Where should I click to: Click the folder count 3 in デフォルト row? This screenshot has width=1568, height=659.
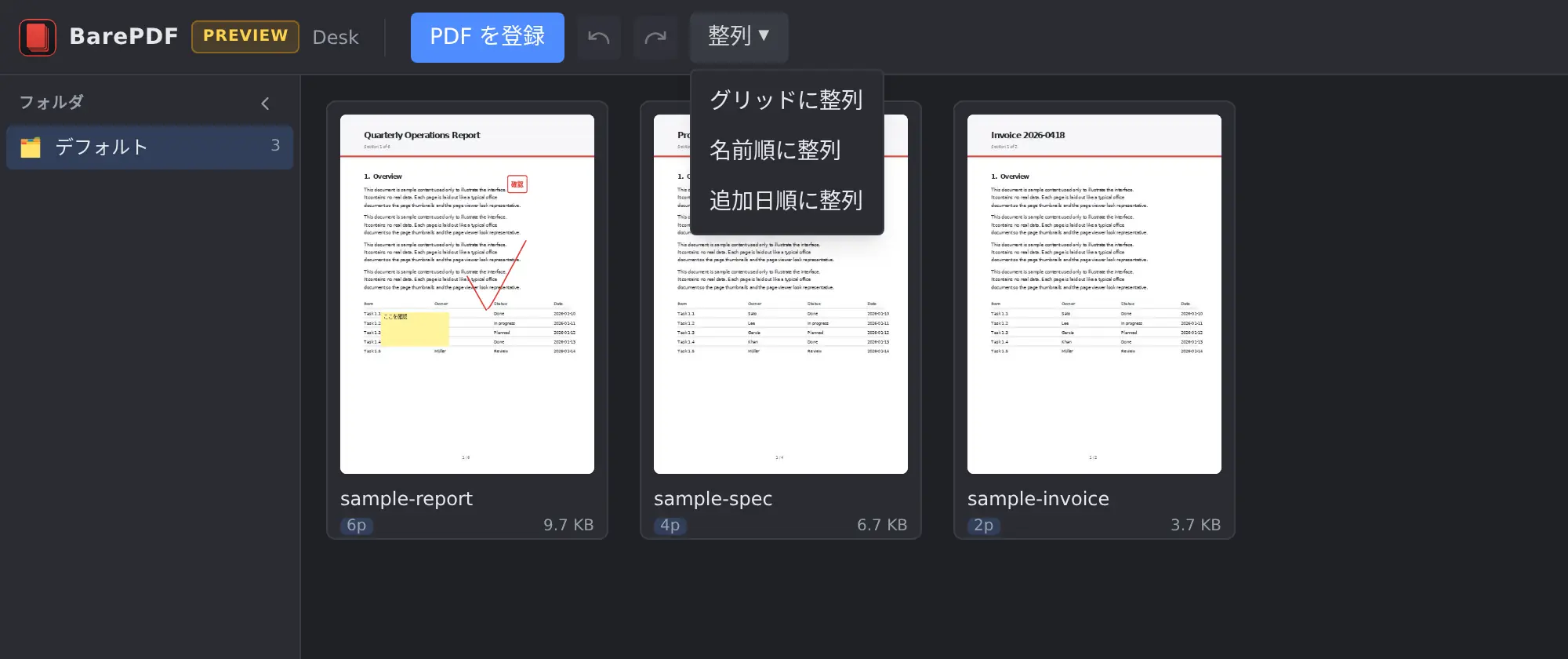point(275,146)
